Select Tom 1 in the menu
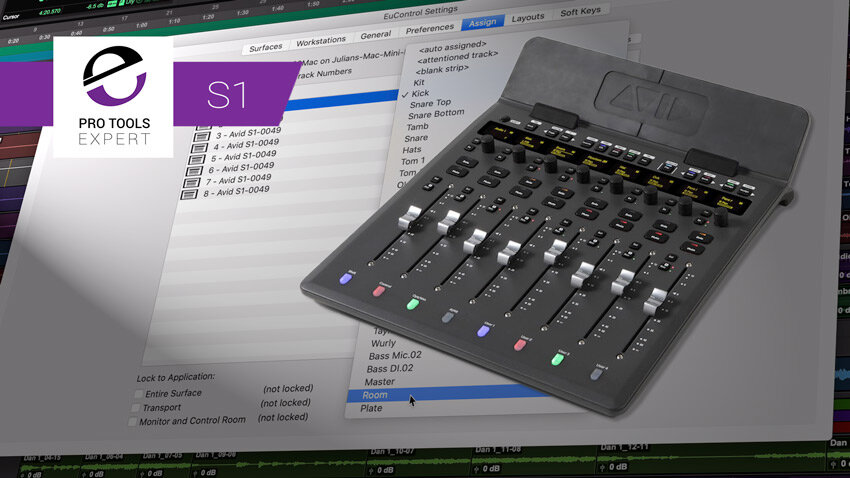850x478 pixels. coord(413,161)
